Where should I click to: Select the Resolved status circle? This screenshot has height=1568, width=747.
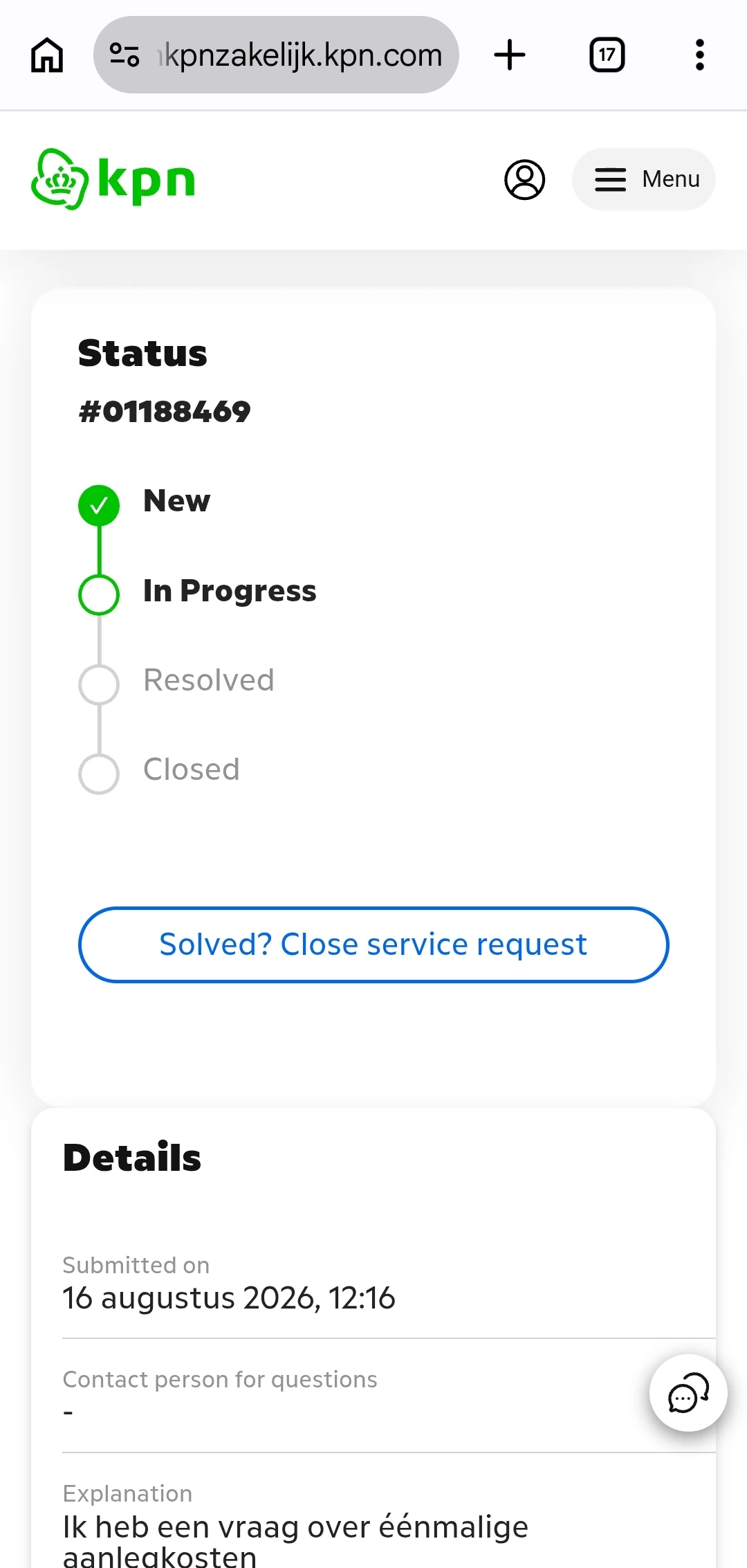coord(99,684)
